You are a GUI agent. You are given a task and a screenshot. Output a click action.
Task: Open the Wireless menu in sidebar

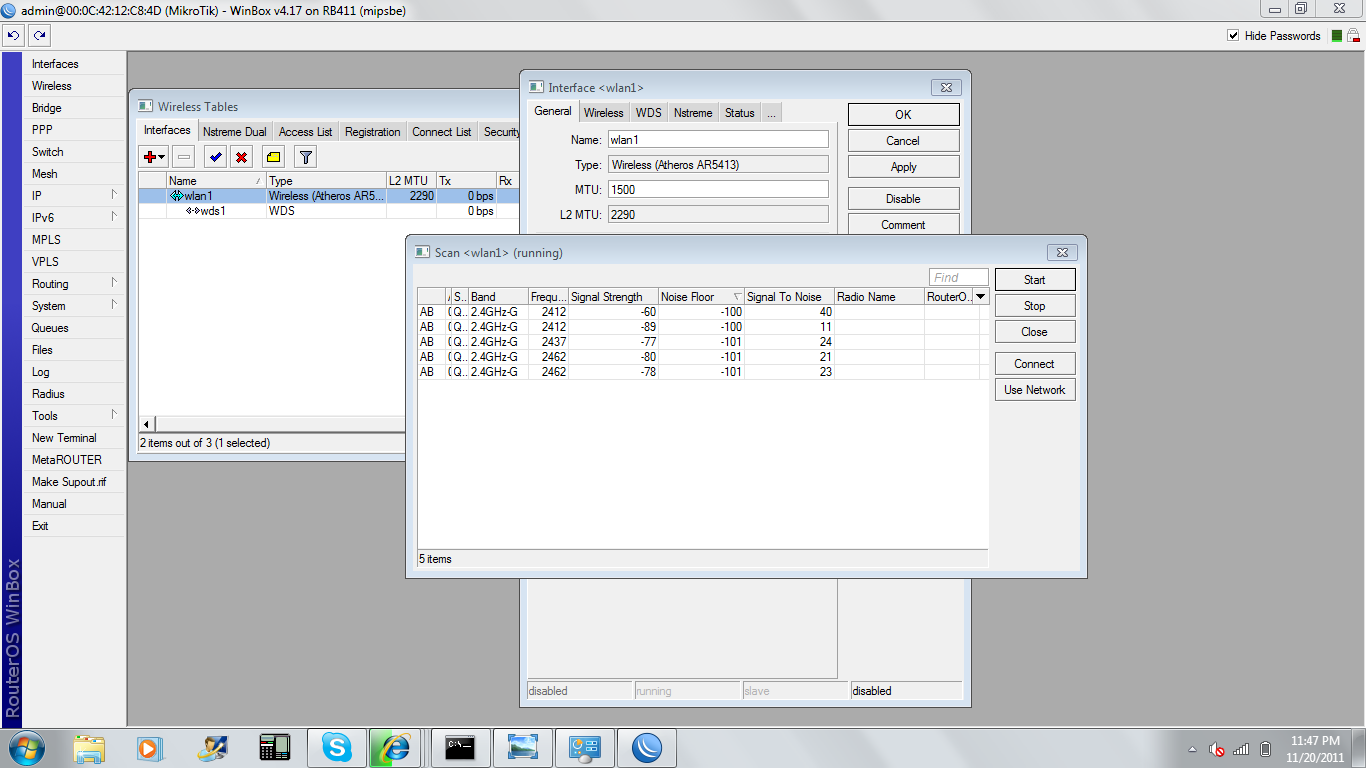pos(52,86)
